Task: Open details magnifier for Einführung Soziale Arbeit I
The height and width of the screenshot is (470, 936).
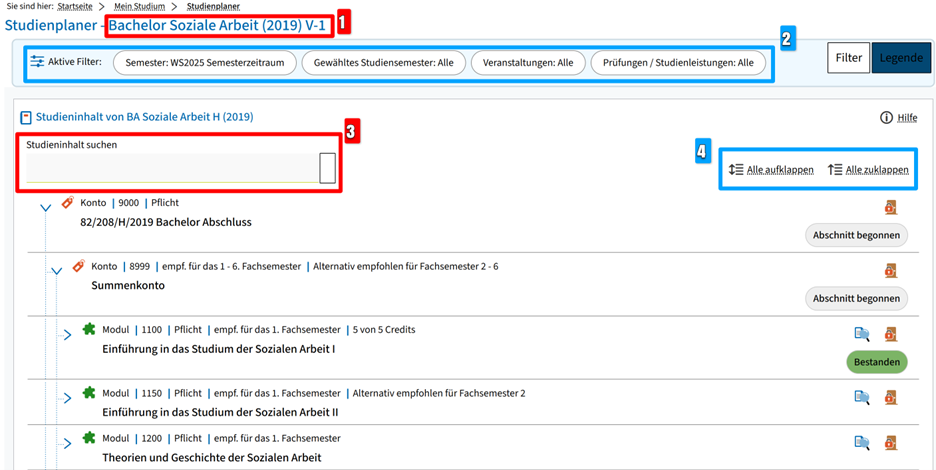Action: [x=861, y=334]
